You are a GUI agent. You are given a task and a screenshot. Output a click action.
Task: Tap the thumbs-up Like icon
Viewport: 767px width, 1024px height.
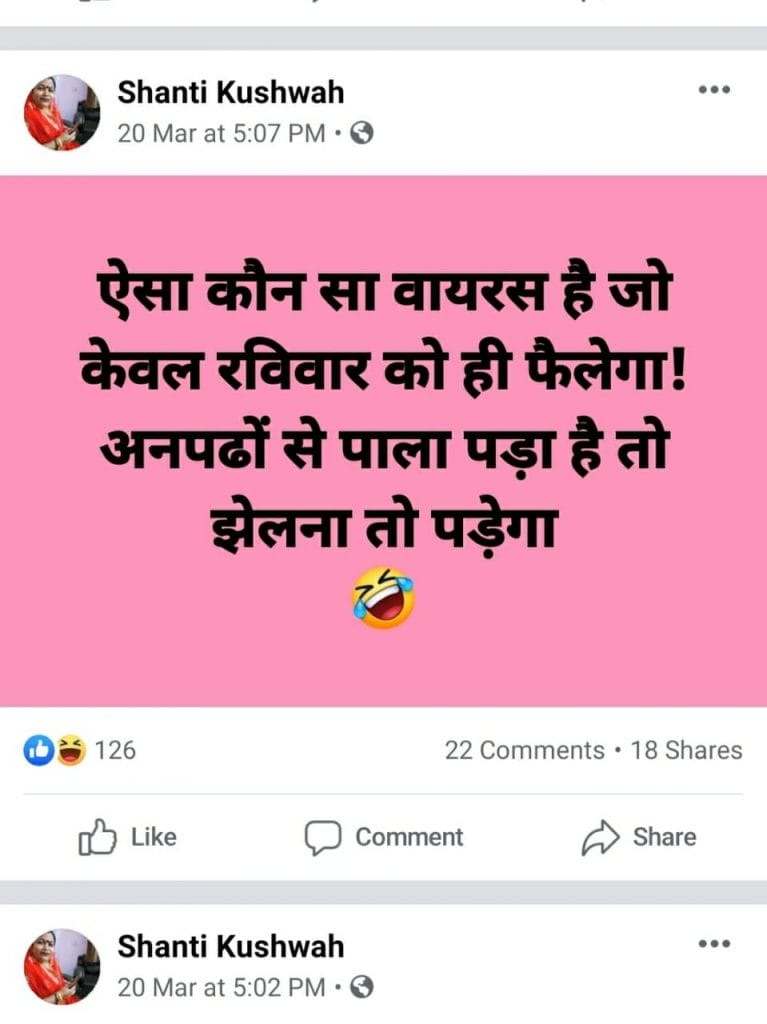(97, 837)
